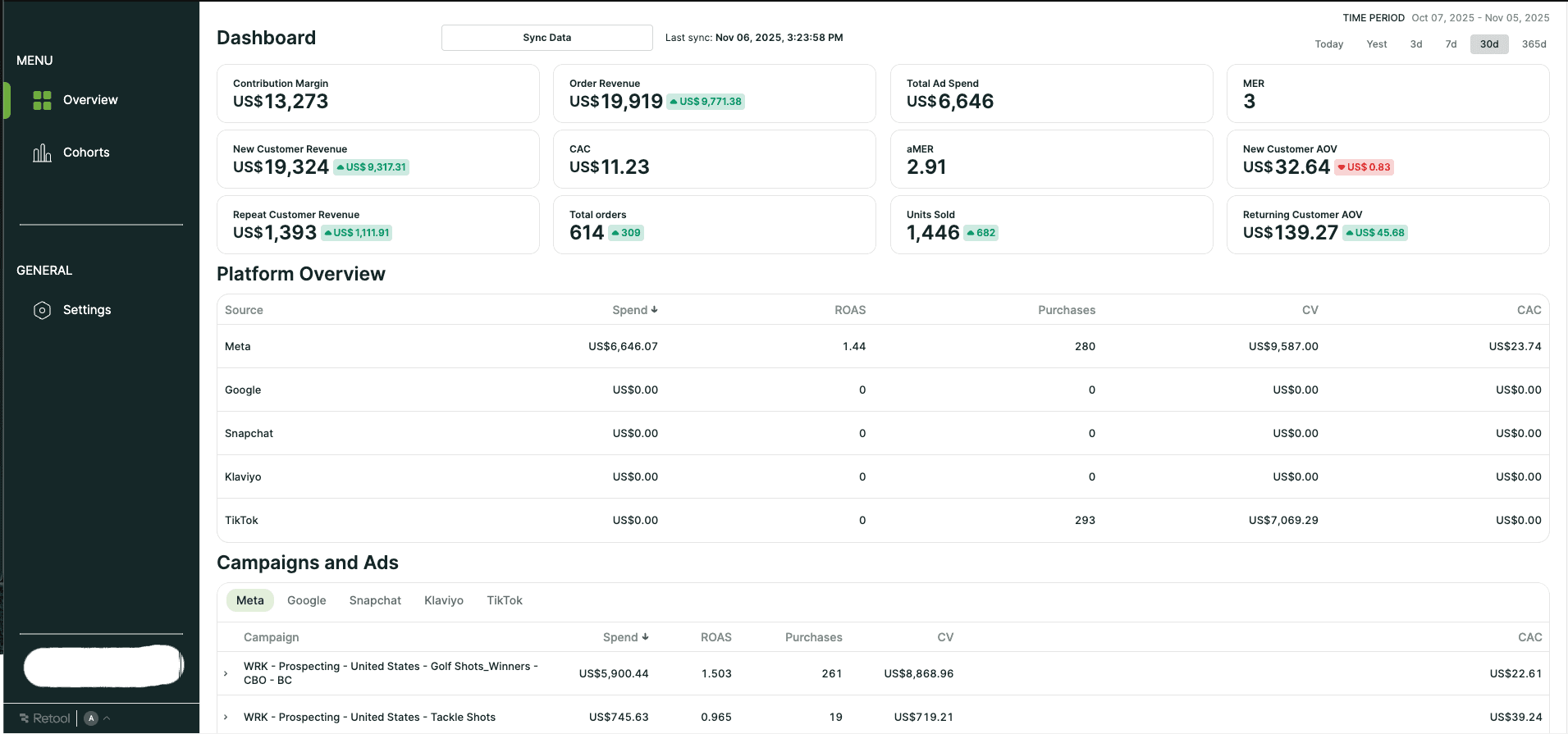Click the circular 'A' user avatar
1568x734 pixels.
point(91,718)
